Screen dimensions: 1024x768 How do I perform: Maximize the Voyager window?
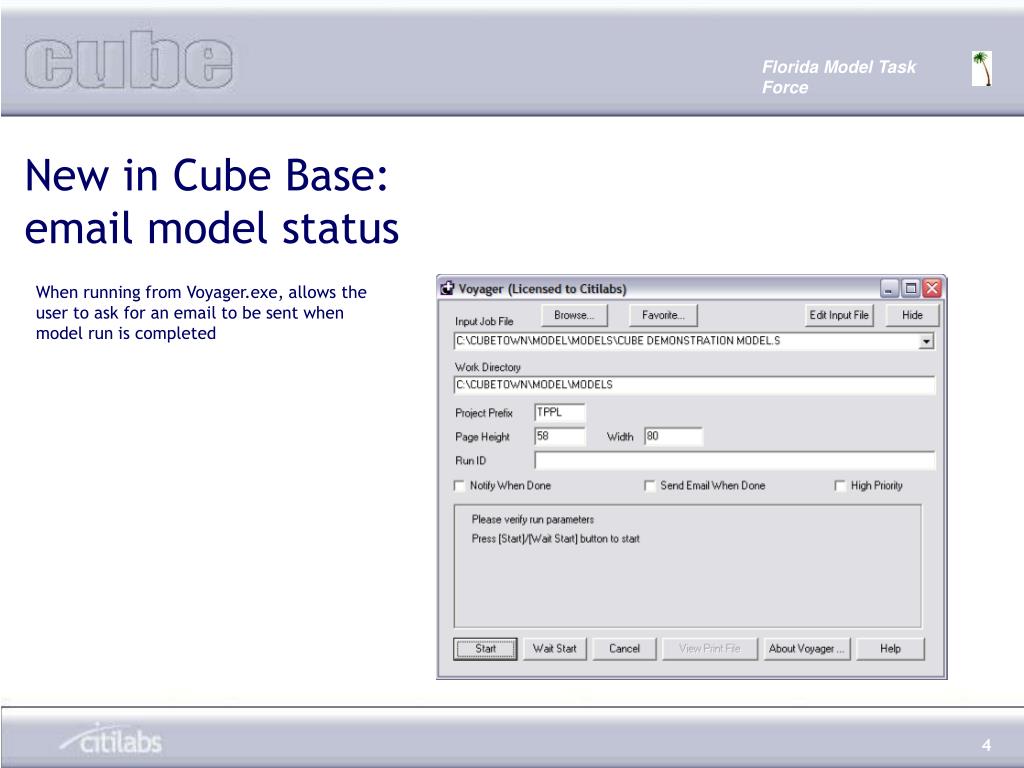click(910, 288)
